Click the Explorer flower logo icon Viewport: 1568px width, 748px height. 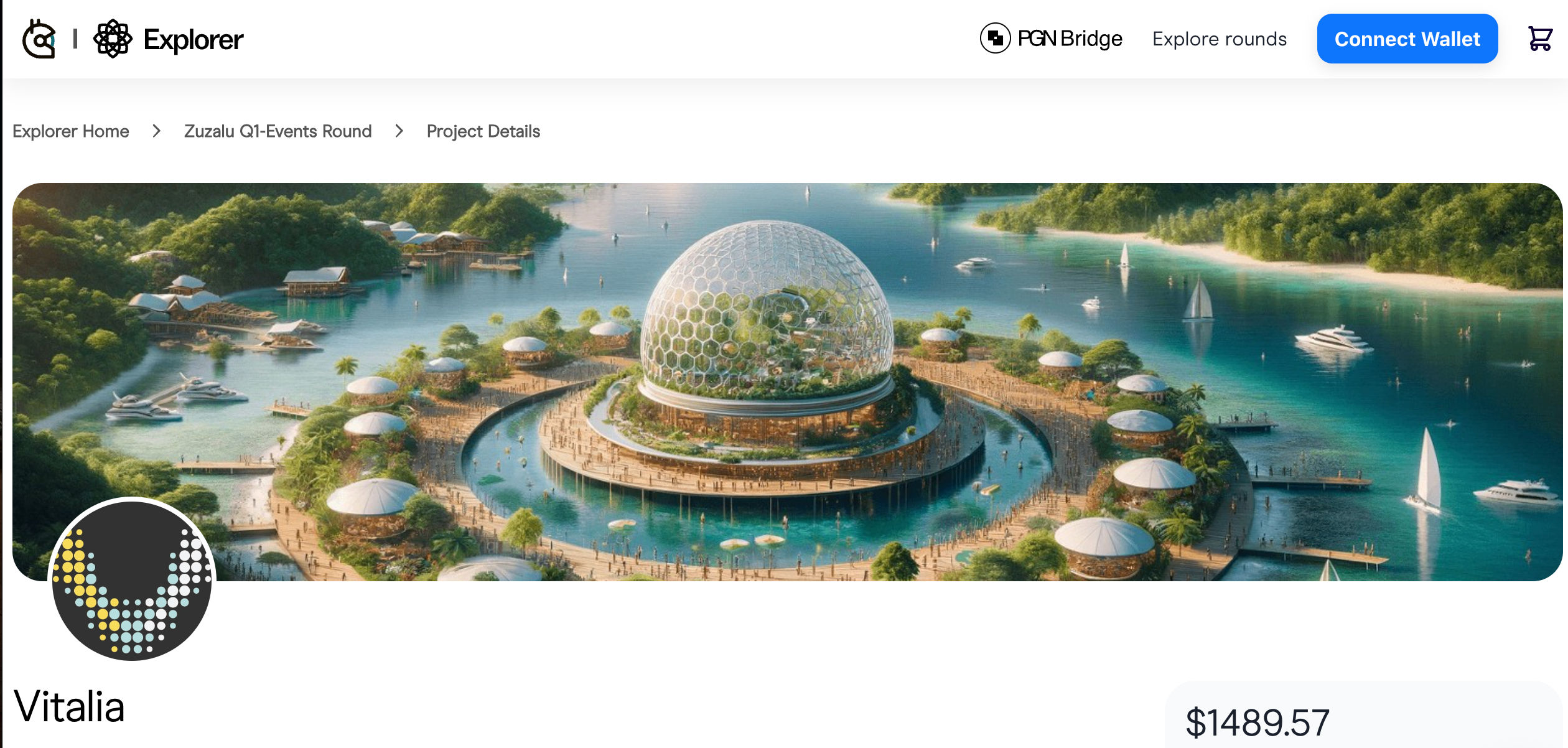point(113,39)
